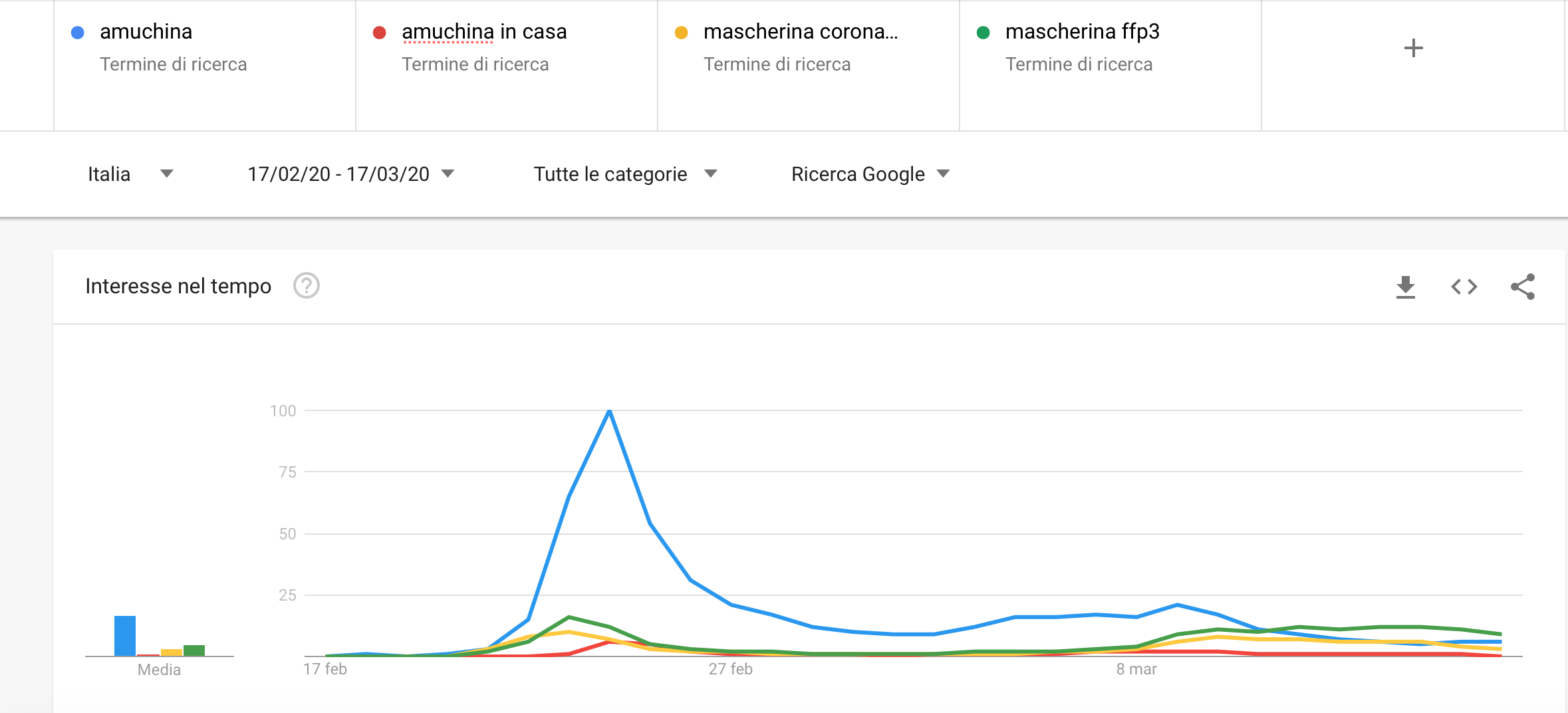Click the green Media average bar
1568x713 pixels.
click(x=194, y=650)
